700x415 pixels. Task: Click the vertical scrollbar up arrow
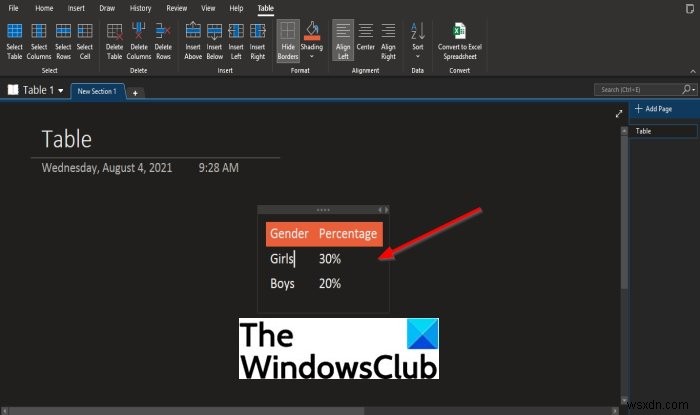tap(624, 130)
